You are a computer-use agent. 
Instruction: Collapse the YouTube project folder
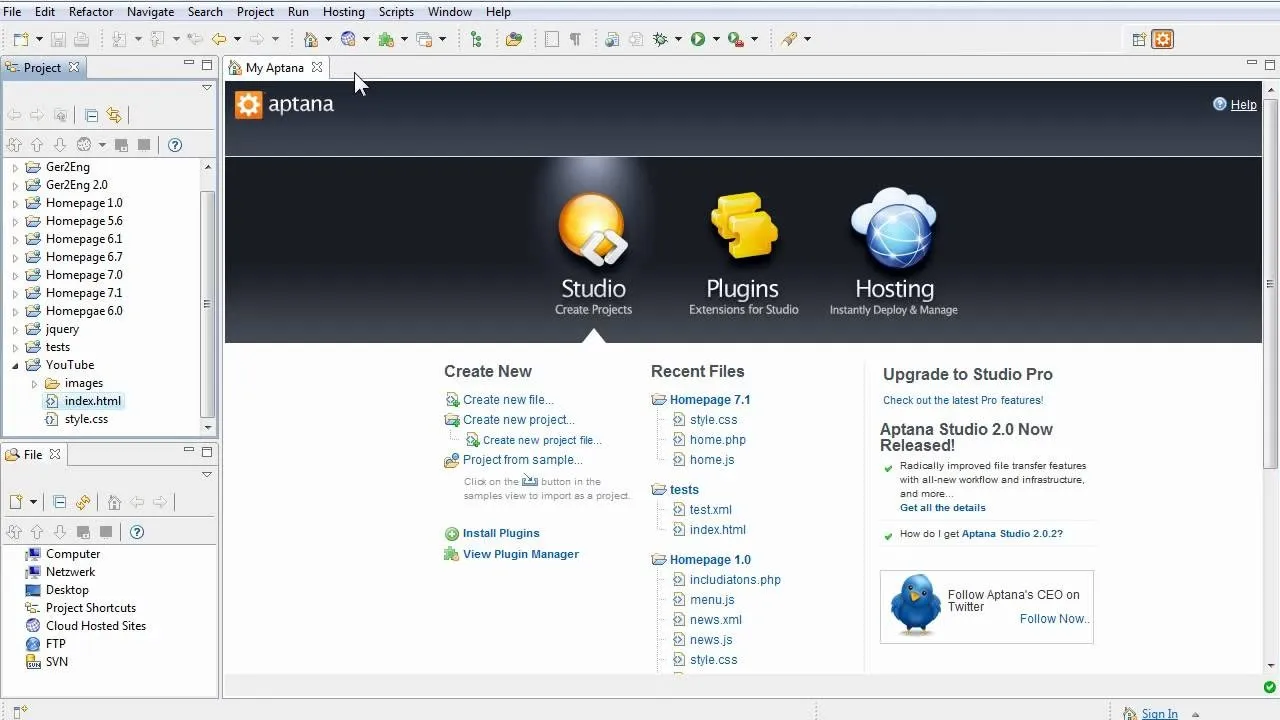point(15,365)
